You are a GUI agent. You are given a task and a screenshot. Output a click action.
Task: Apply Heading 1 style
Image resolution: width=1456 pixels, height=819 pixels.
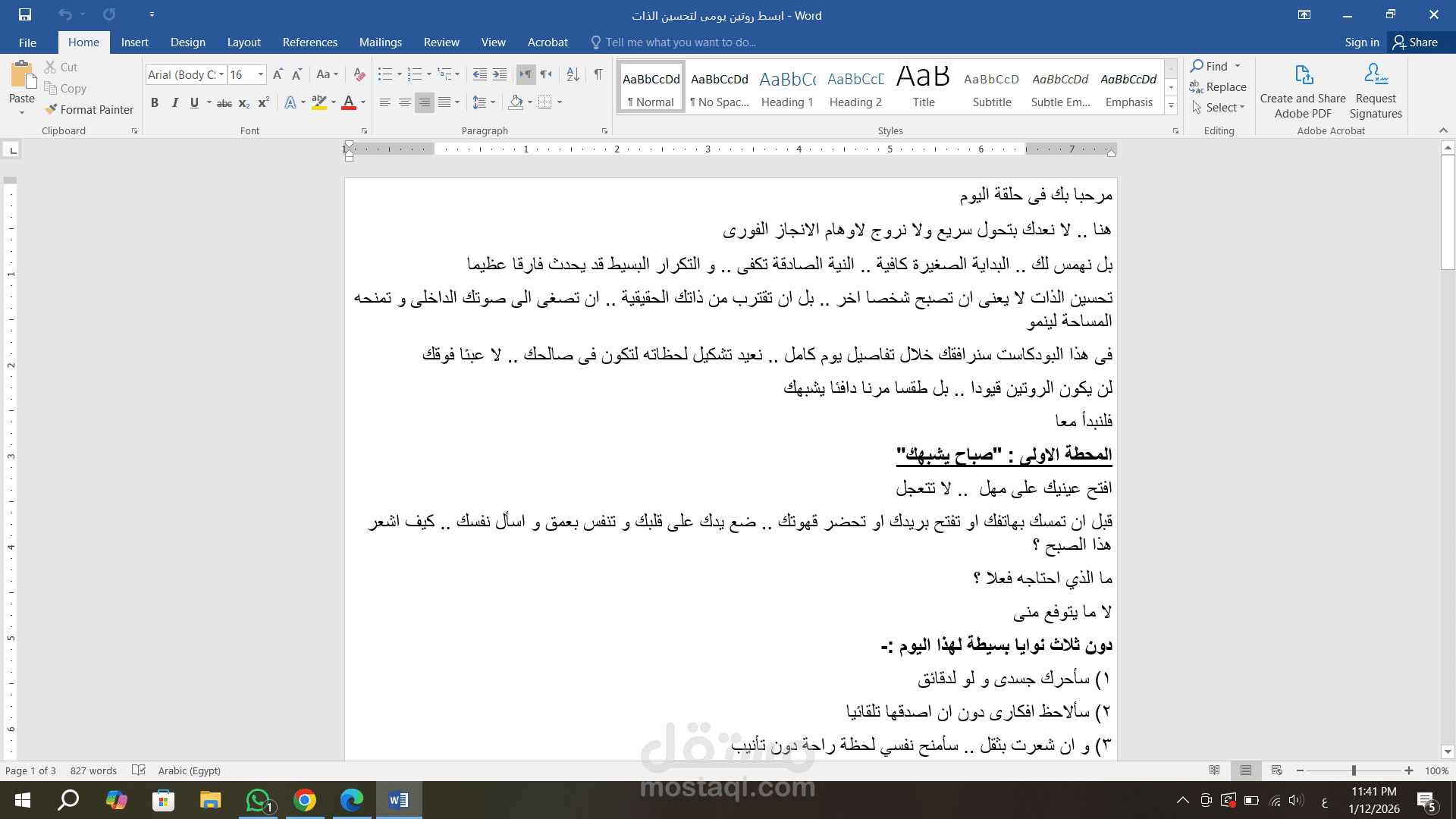pos(787,88)
